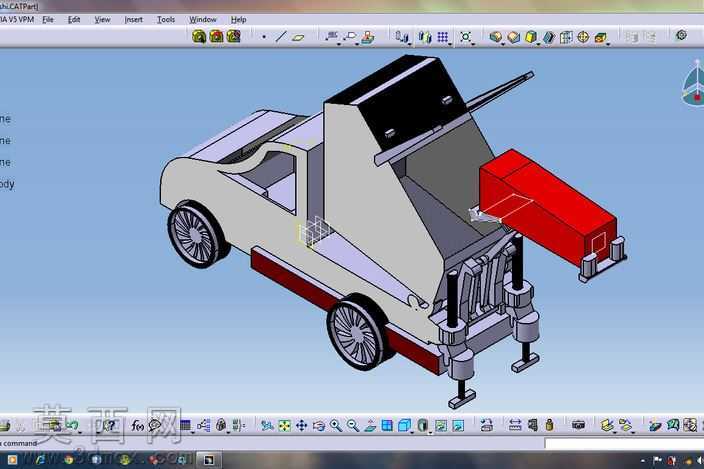Click Fit All In view icon
704x469 pixels.
(x=284, y=425)
